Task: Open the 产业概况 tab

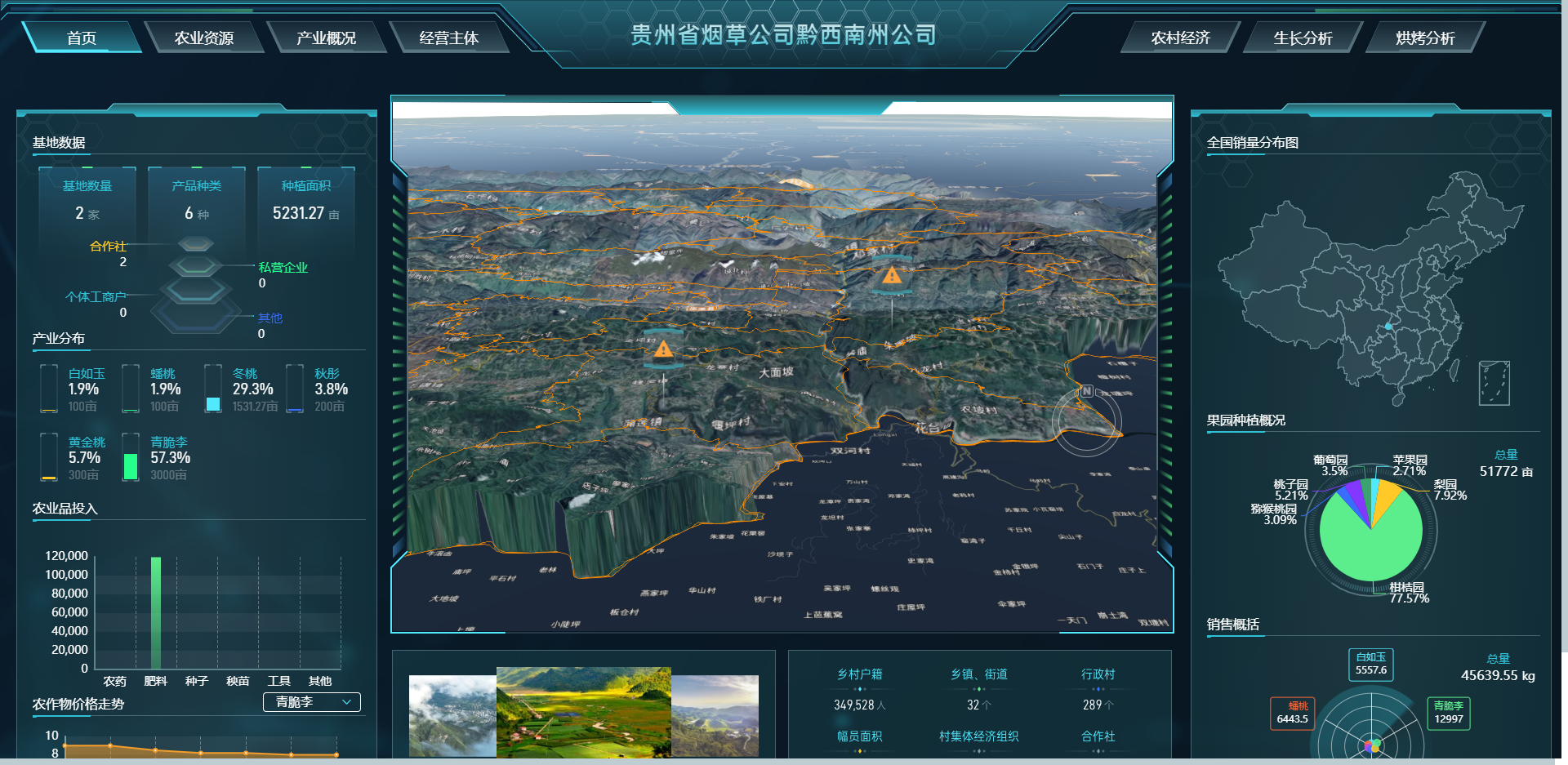Action: [327, 38]
